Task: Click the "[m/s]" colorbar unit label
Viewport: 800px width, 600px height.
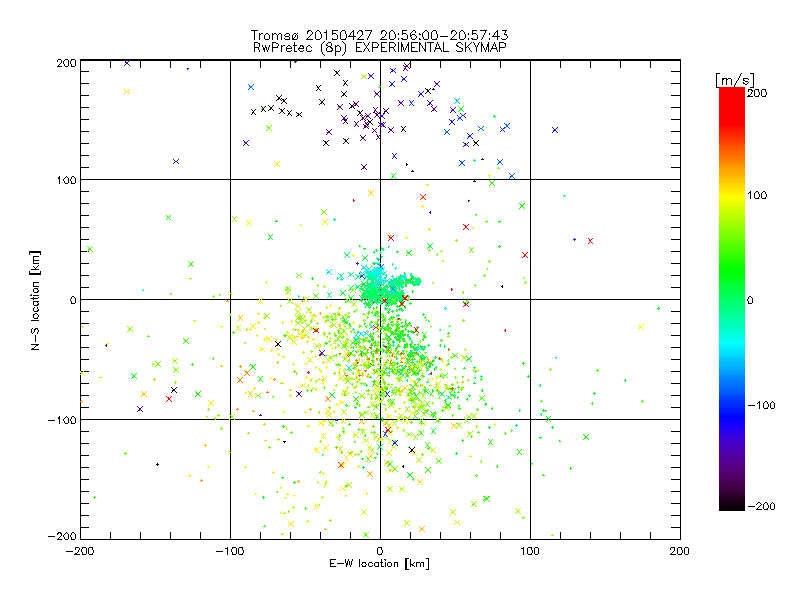Action: click(735, 80)
